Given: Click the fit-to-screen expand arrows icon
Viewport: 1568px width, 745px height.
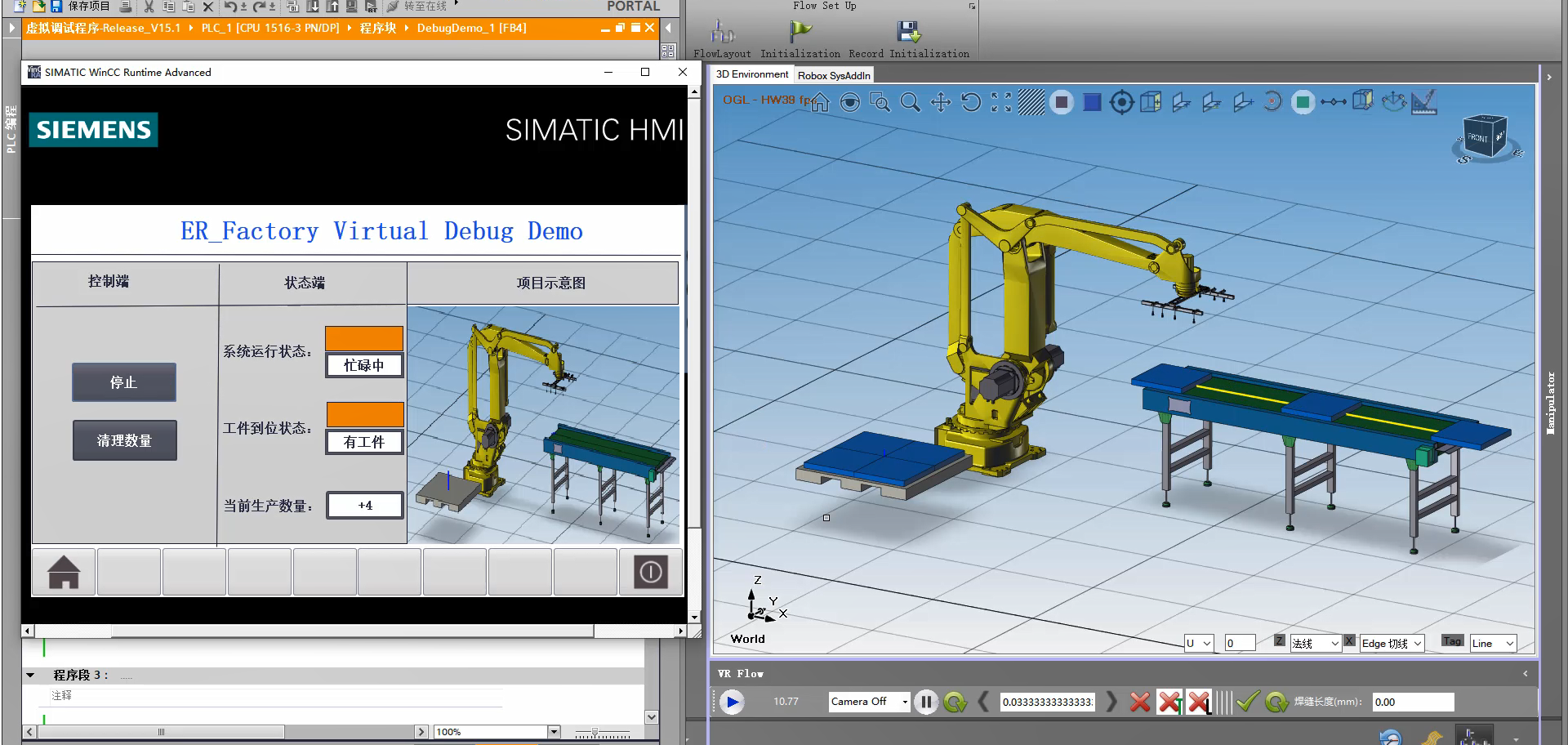Looking at the screenshot, I should (x=1001, y=102).
